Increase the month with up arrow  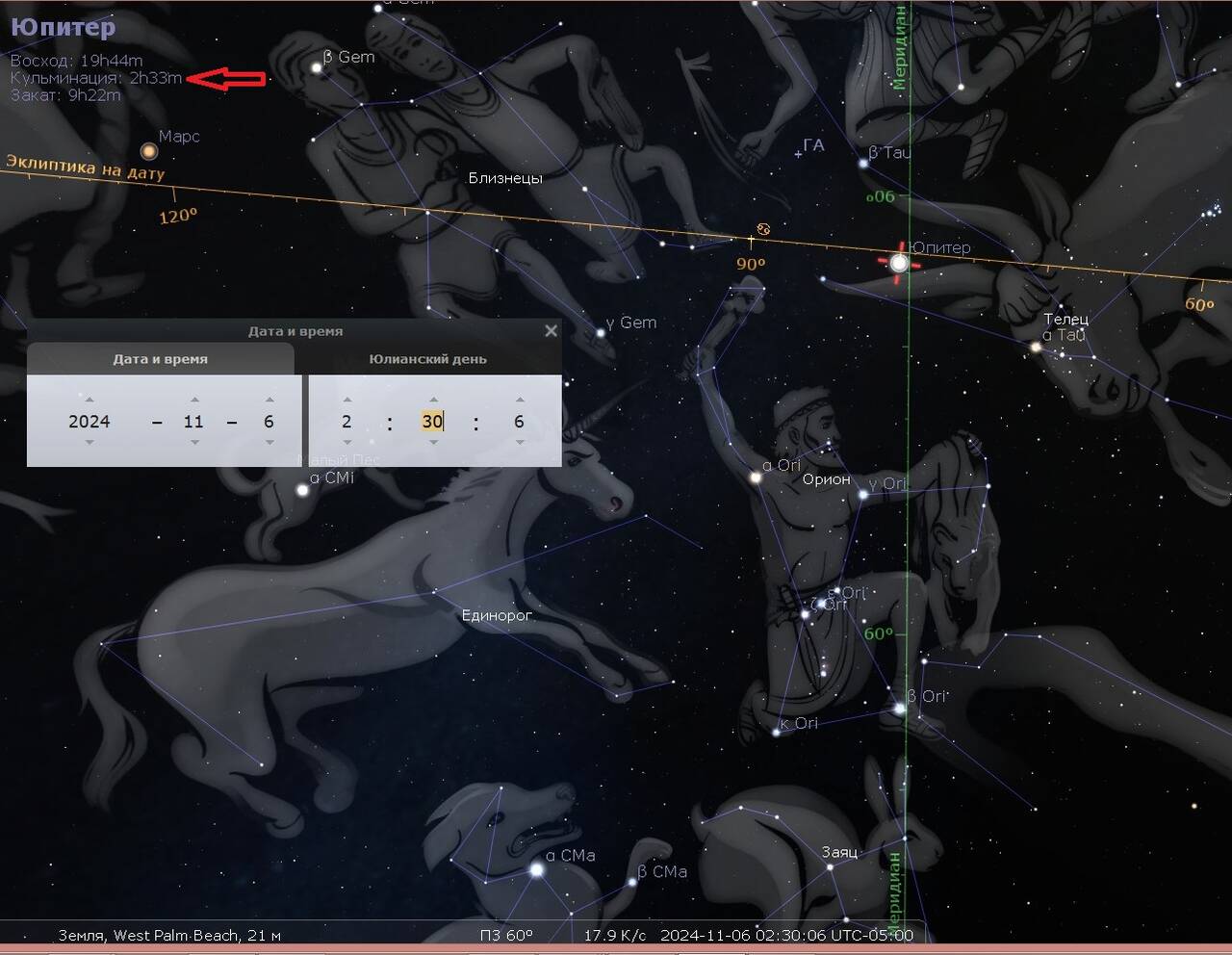tap(194, 399)
